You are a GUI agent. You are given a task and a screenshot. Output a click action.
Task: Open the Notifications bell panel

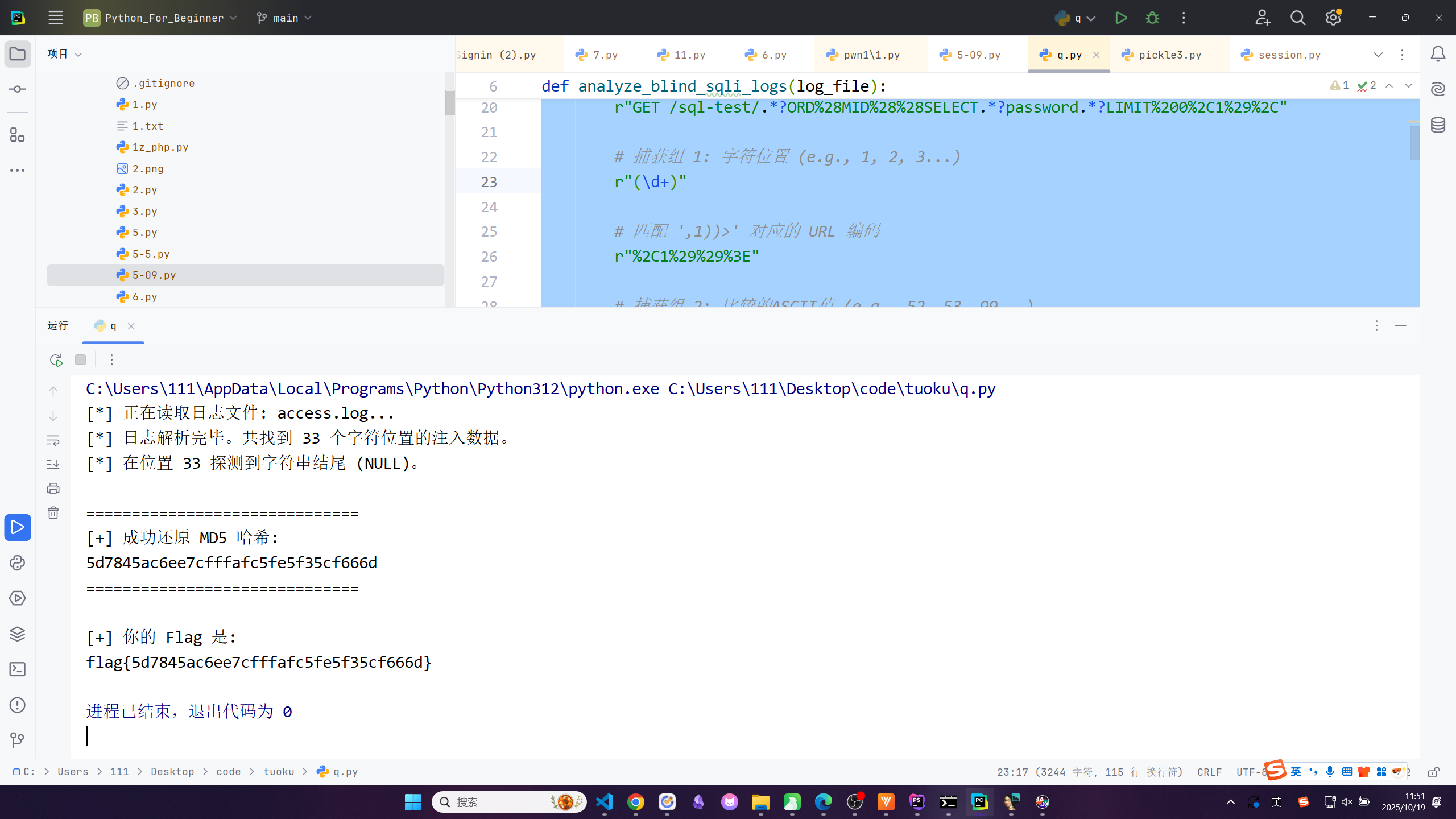1438,54
